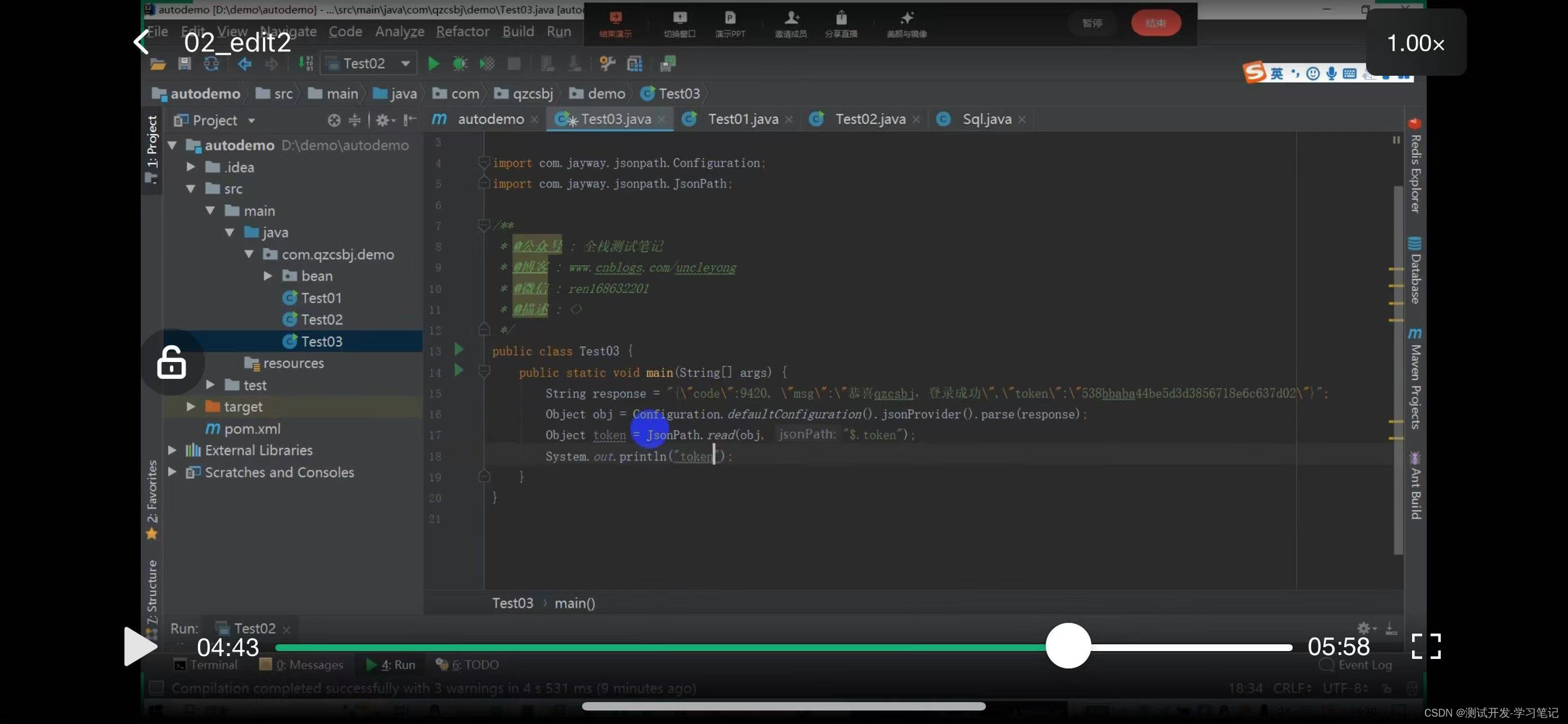Click the Sogou input method S icon
Screen dimensions: 1568x724
[1254, 73]
